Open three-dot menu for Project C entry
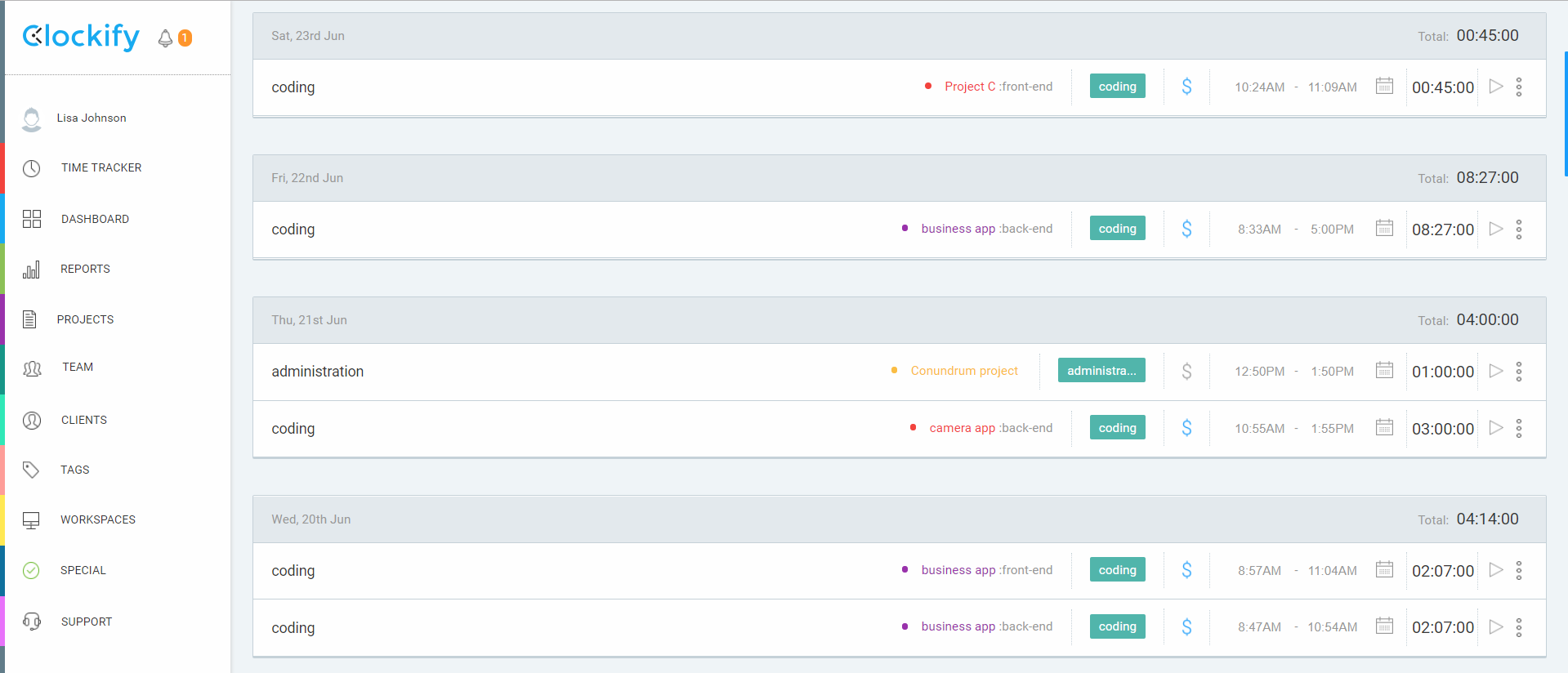 click(x=1518, y=87)
